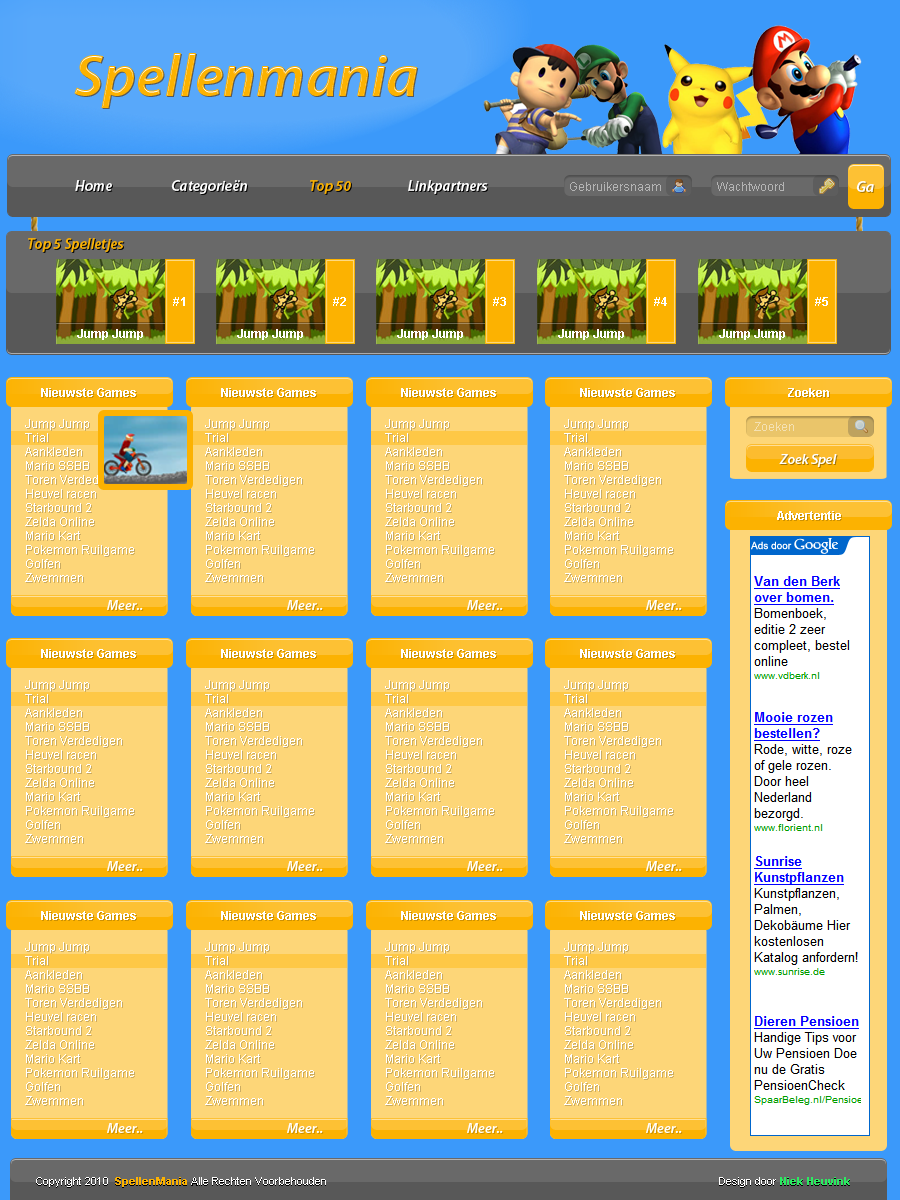This screenshot has width=900, height=1200.
Task: Click the Niek Heuvink designer link
Action: (x=815, y=1181)
